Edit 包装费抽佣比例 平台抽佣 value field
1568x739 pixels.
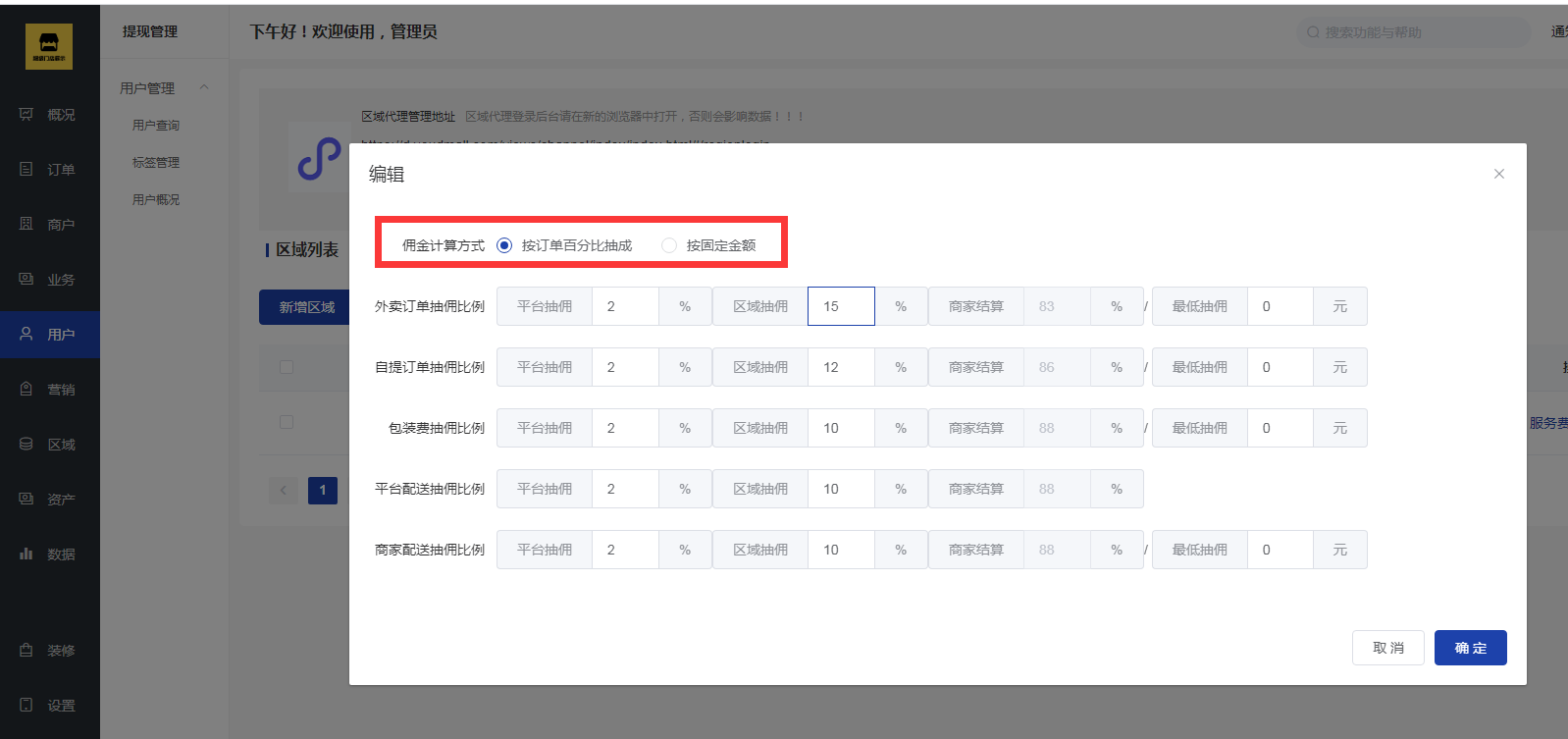pyautogui.click(x=625, y=428)
